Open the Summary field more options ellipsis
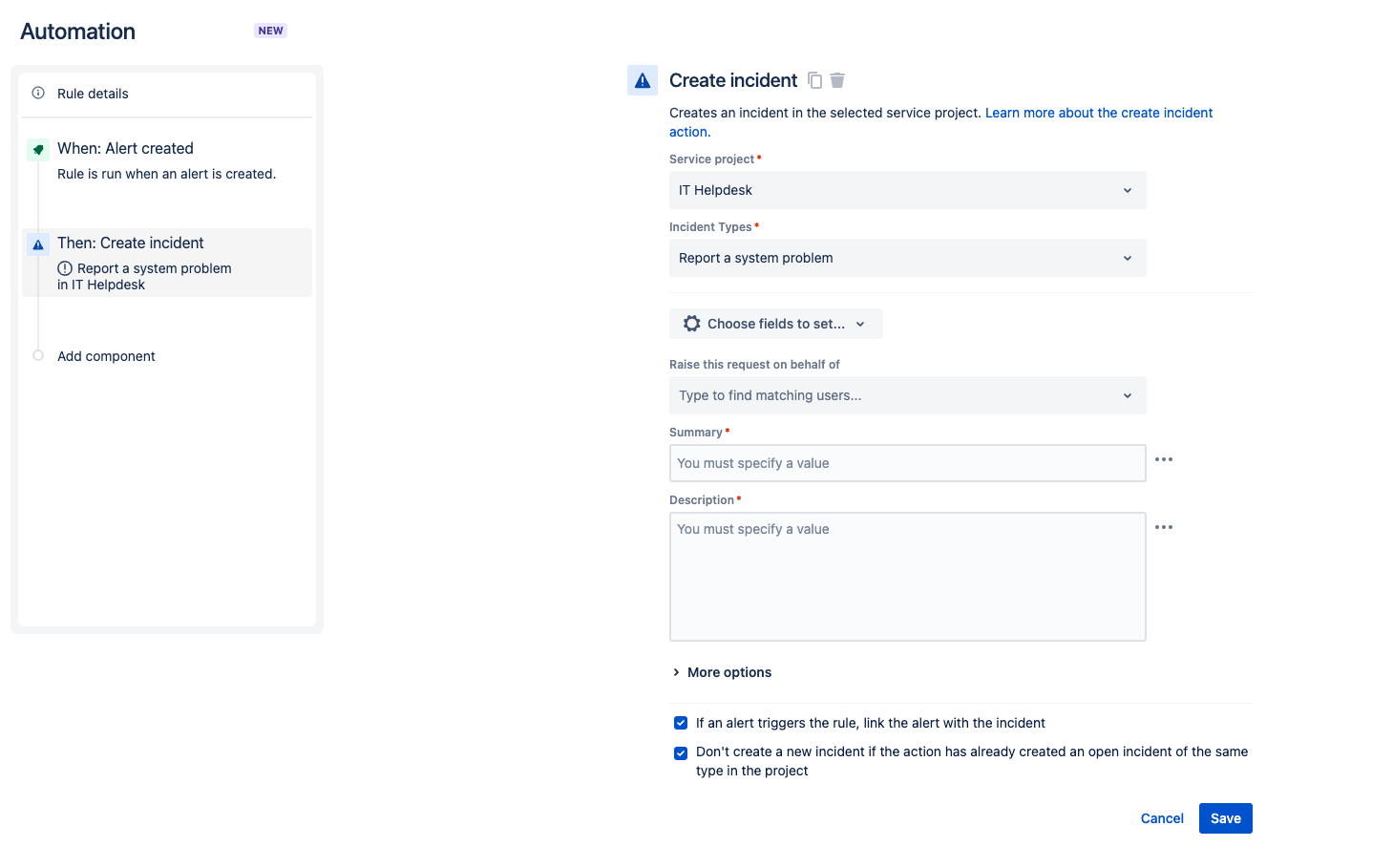 pos(1164,459)
